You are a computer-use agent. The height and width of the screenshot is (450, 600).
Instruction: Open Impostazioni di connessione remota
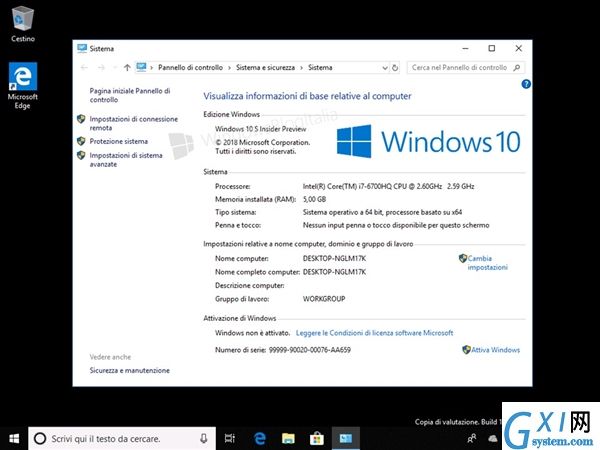pos(134,123)
